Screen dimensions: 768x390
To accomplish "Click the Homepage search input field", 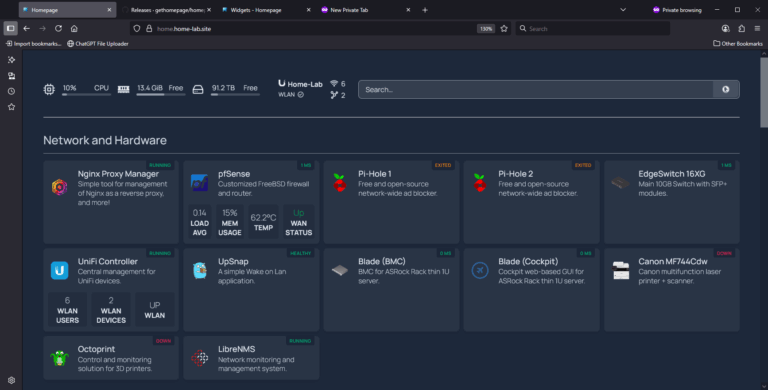I will [535, 90].
